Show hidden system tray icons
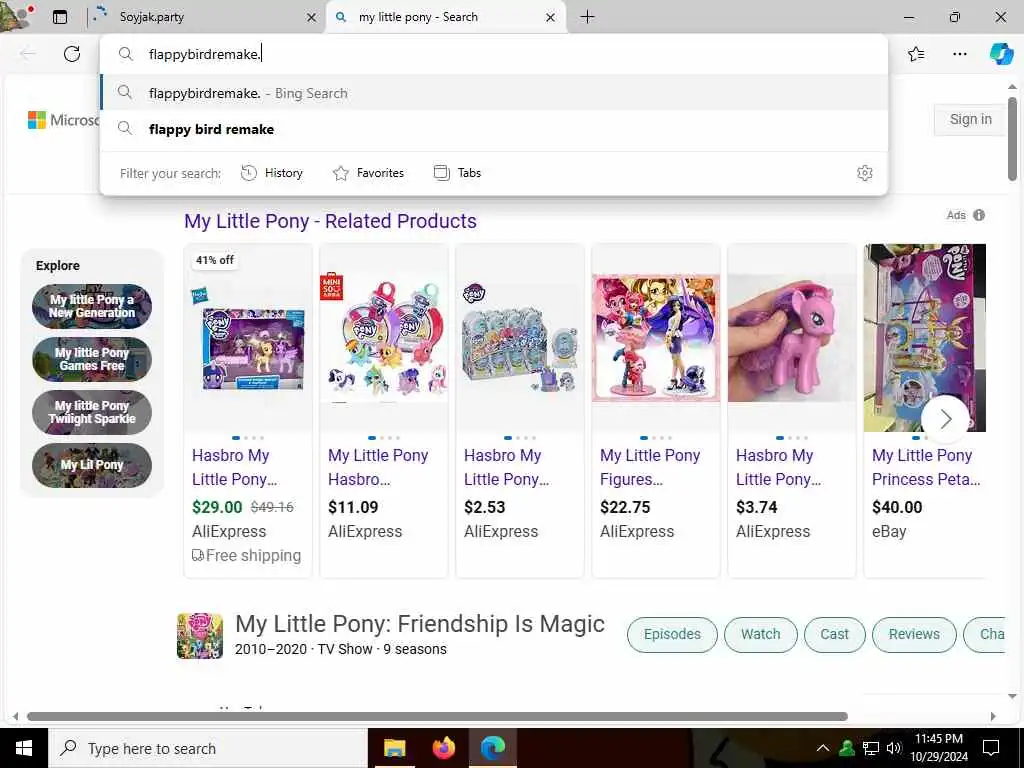Screen dimensions: 1024x768 pyautogui.click(x=823, y=748)
